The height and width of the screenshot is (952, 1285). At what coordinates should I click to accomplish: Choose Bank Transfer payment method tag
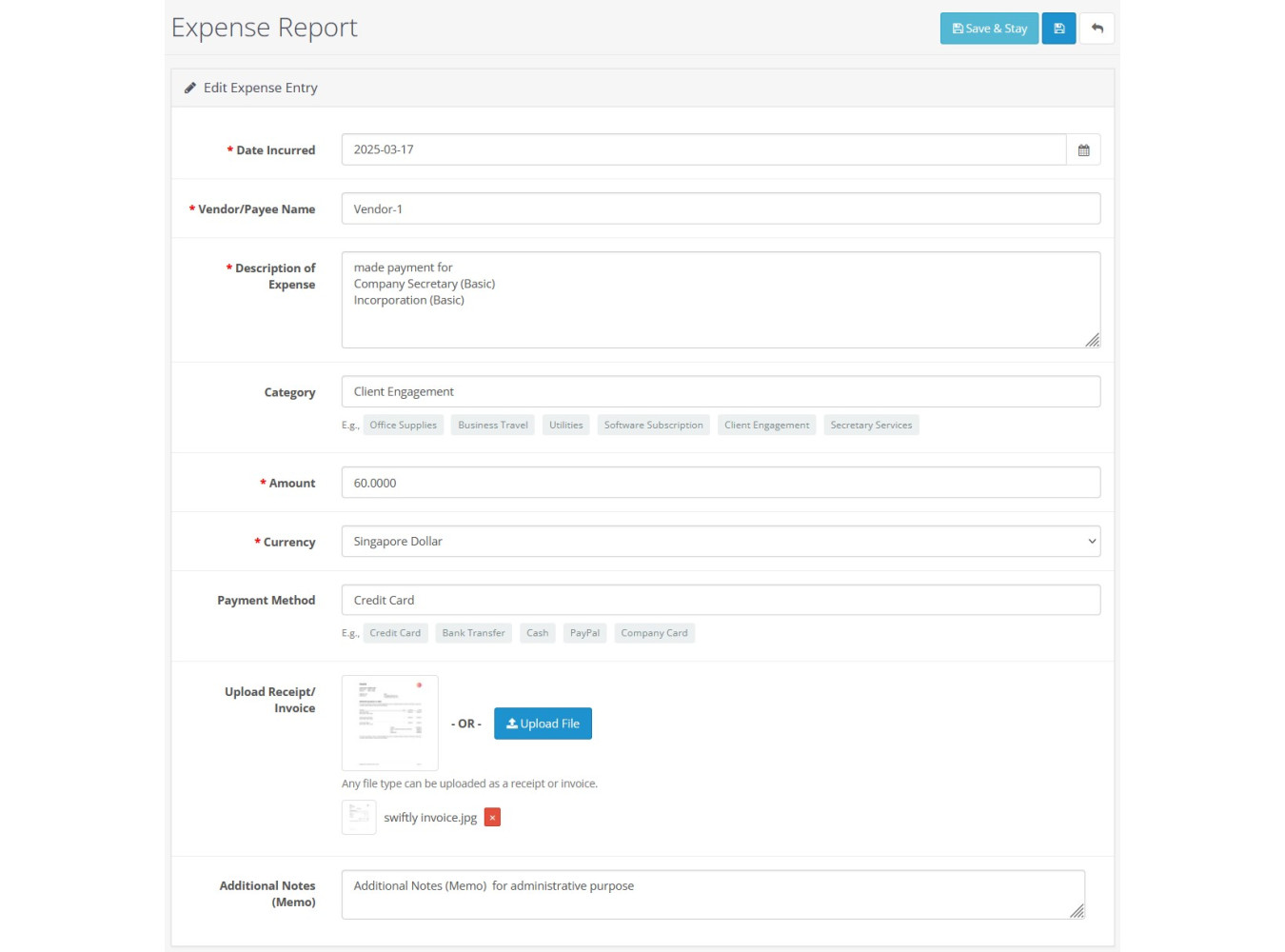[x=473, y=633]
